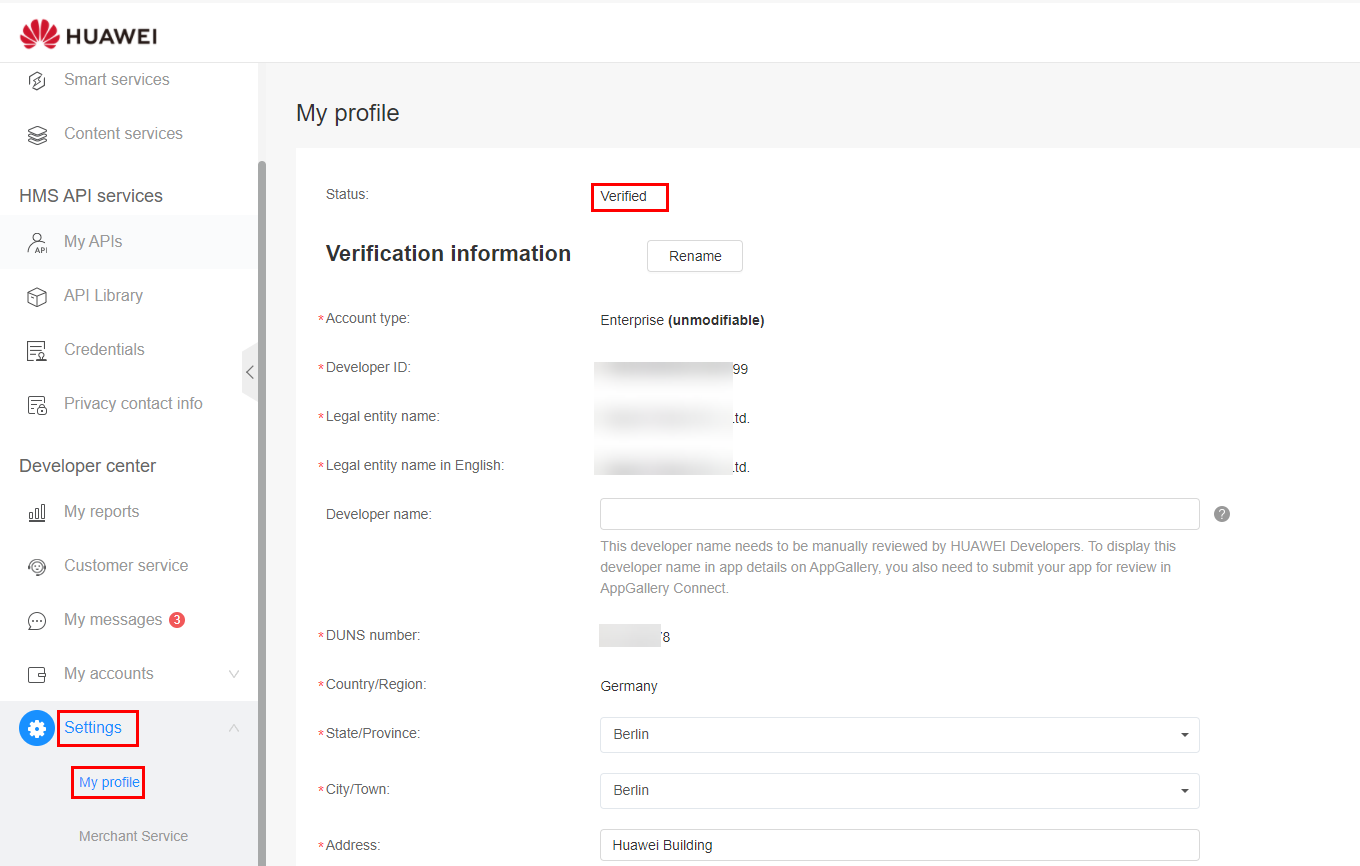This screenshot has width=1360, height=866.
Task: Click inside the Developer name input field
Action: tap(898, 513)
